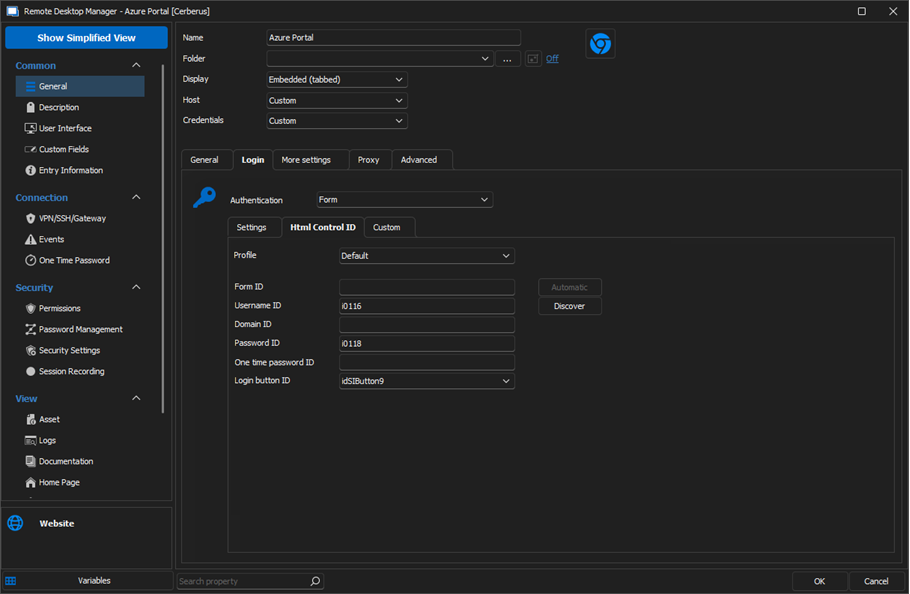Select the Login tab
Image resolution: width=910 pixels, height=594 pixels.
tap(252, 160)
